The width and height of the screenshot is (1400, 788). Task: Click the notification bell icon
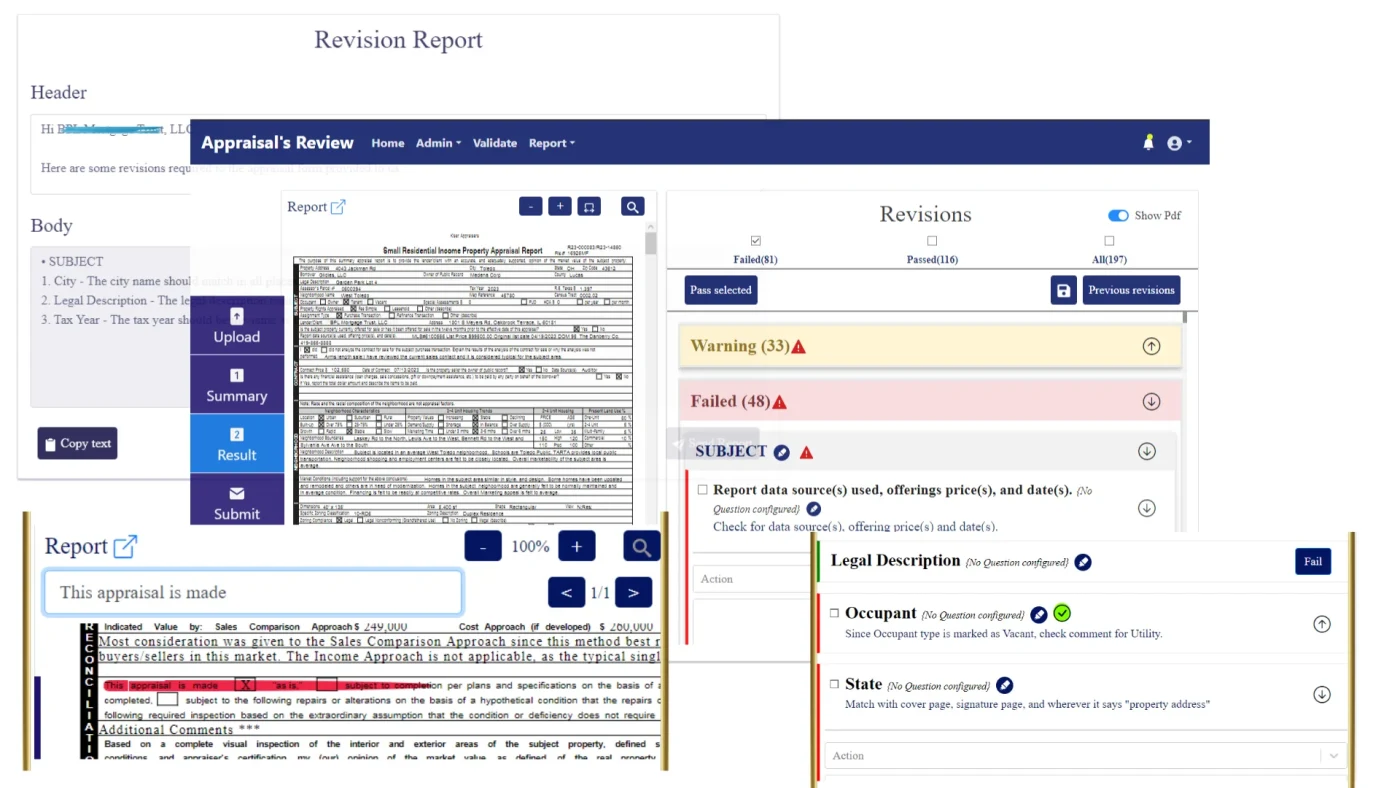pos(1148,143)
